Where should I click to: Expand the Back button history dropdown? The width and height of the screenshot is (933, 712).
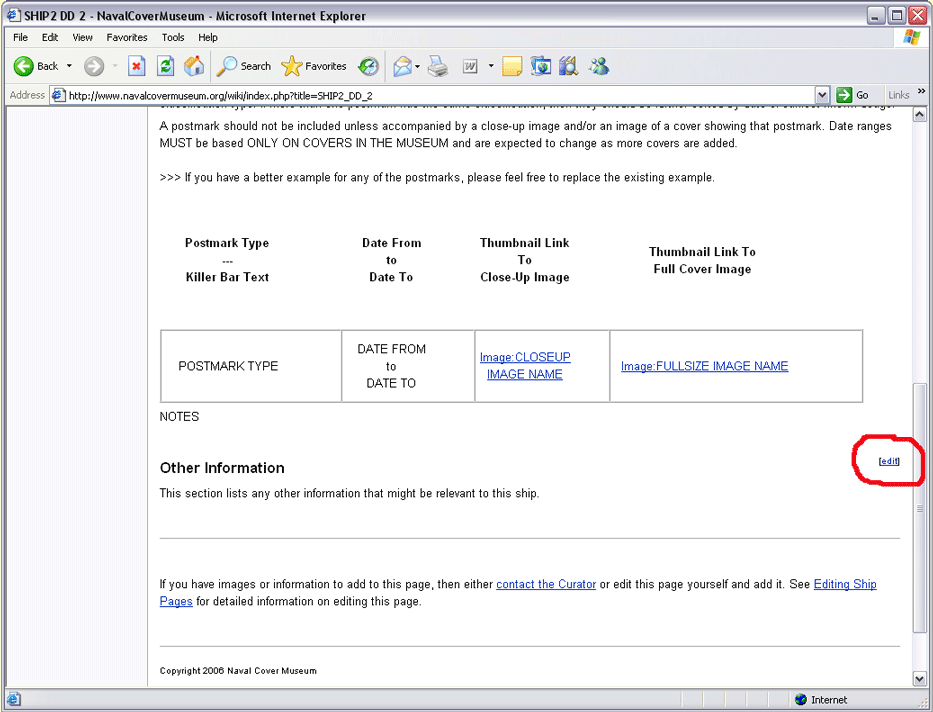[x=69, y=66]
